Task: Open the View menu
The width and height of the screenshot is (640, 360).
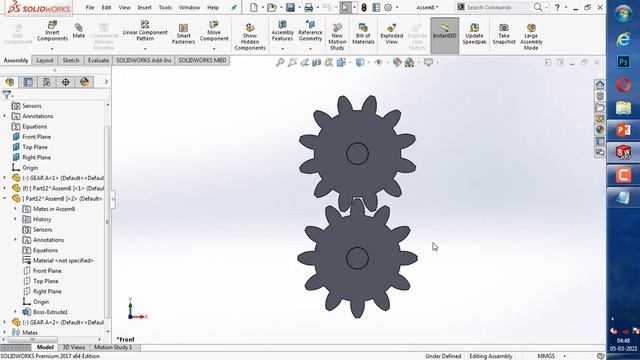Action: coord(124,7)
